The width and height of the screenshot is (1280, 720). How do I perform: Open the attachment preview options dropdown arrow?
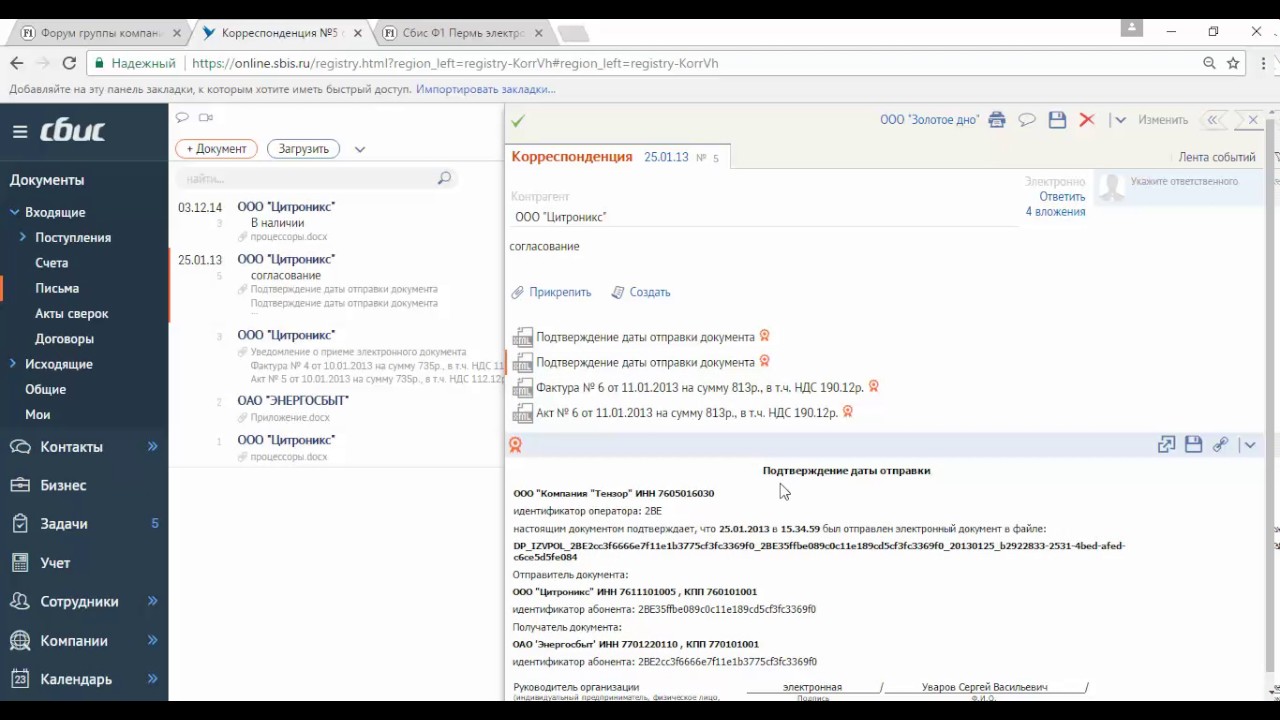click(x=1249, y=445)
